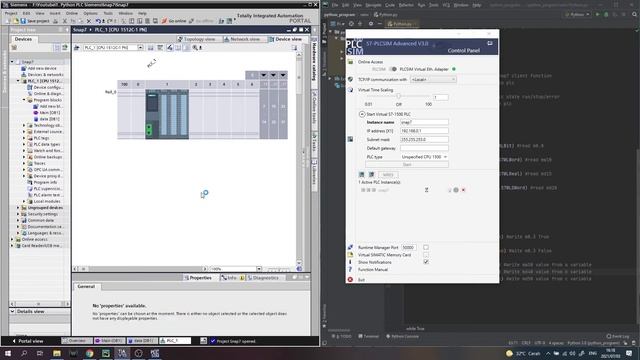Click the red Exit icon in PLCSIM

point(350,280)
